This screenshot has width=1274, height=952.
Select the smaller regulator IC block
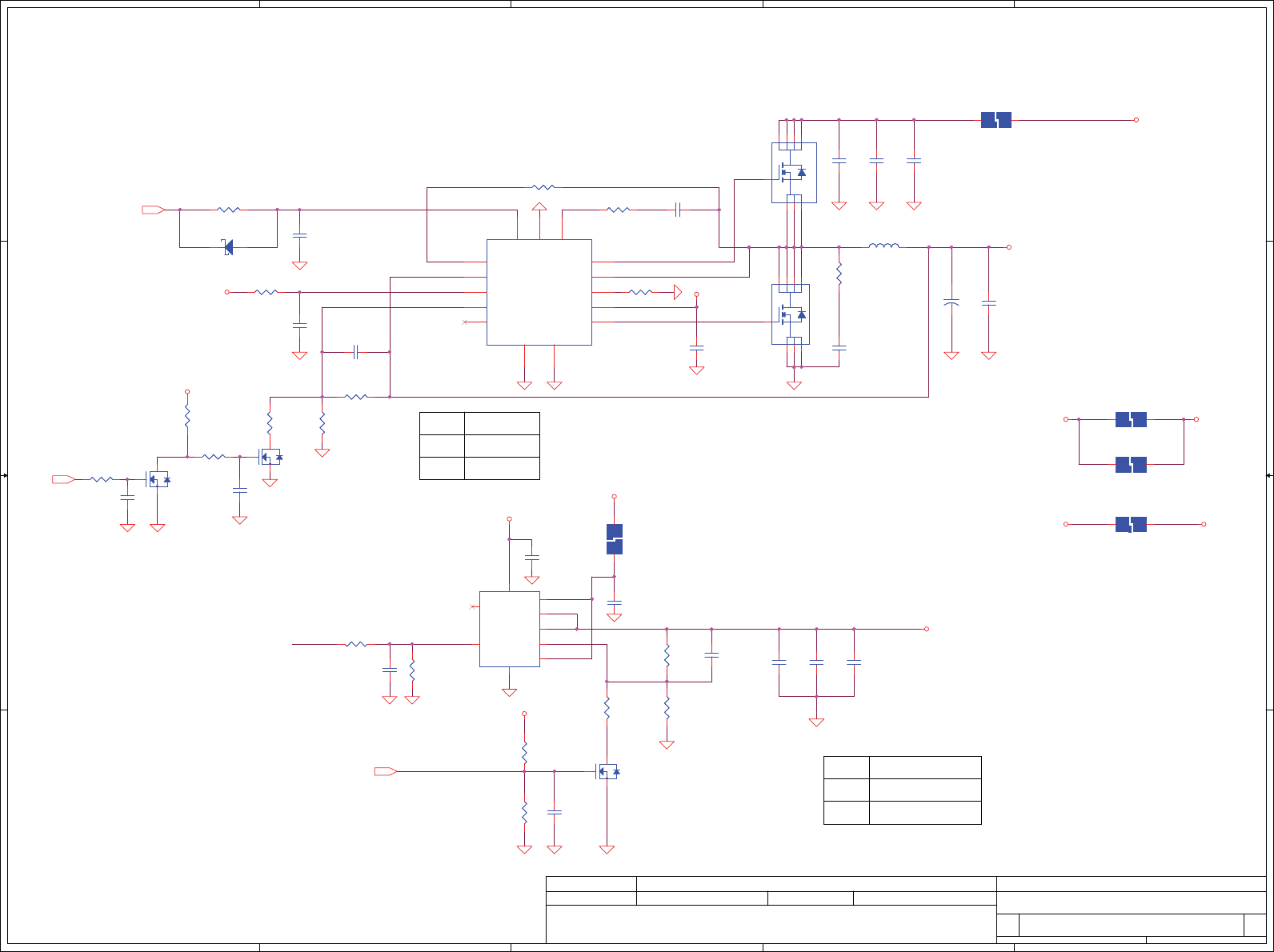pos(510,629)
